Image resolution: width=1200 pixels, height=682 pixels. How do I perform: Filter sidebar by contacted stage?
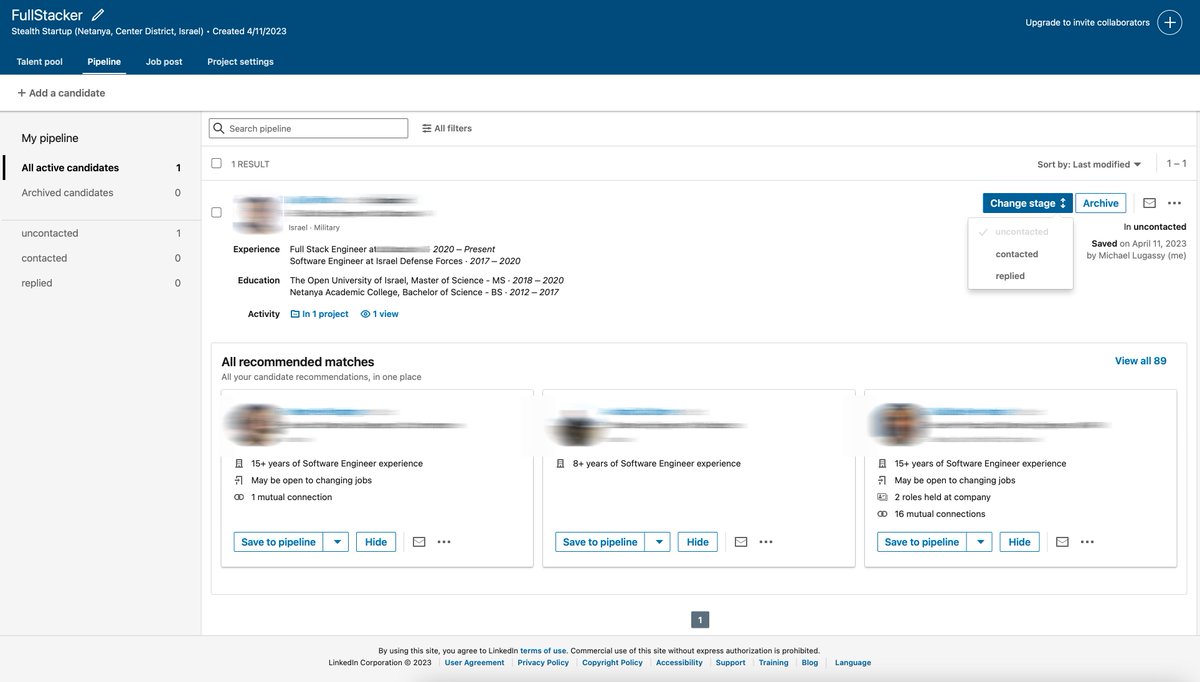pyautogui.click(x=101, y=258)
